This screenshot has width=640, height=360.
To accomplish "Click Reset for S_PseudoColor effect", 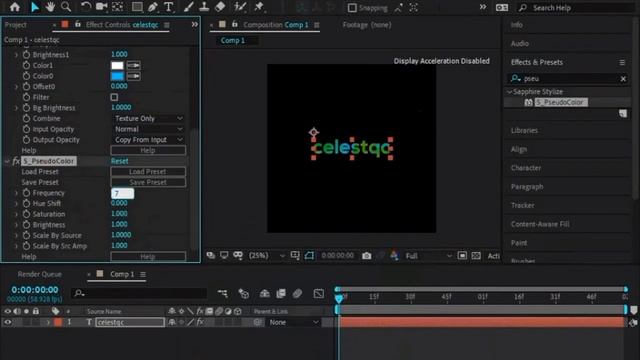I will click(120, 161).
